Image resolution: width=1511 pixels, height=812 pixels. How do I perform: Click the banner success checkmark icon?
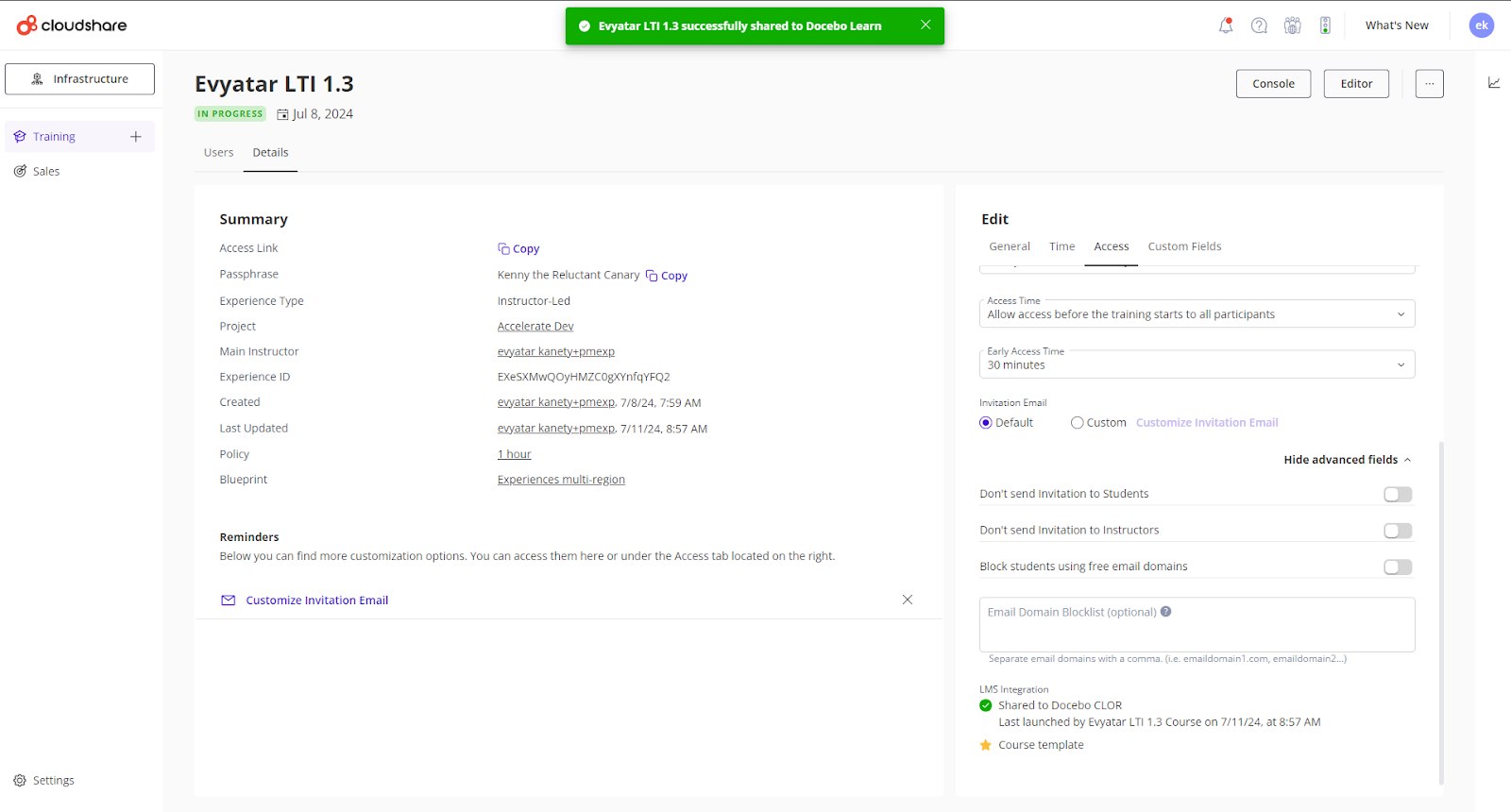click(x=585, y=26)
